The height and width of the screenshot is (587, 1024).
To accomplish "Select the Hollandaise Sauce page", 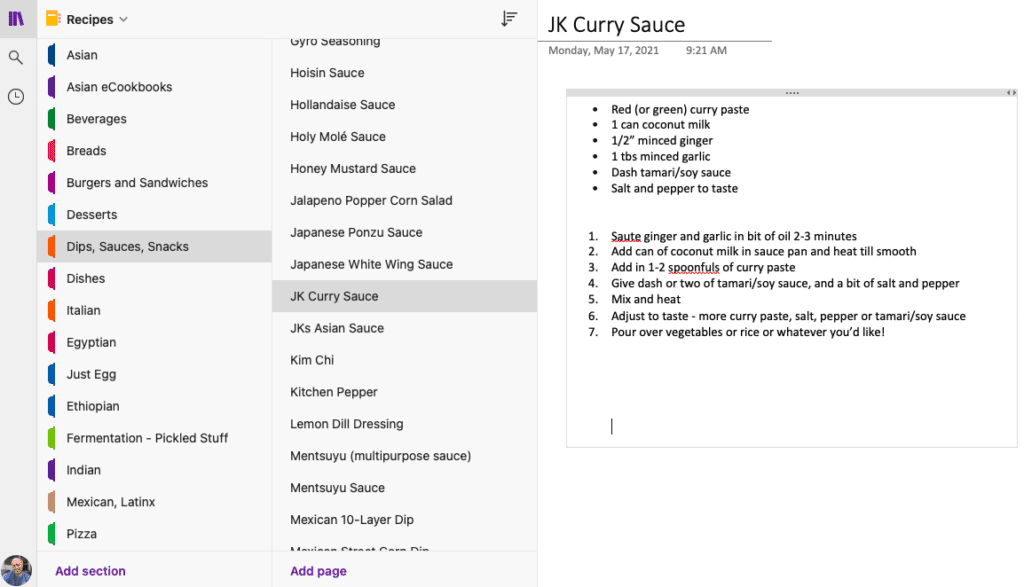I will pos(342,105).
